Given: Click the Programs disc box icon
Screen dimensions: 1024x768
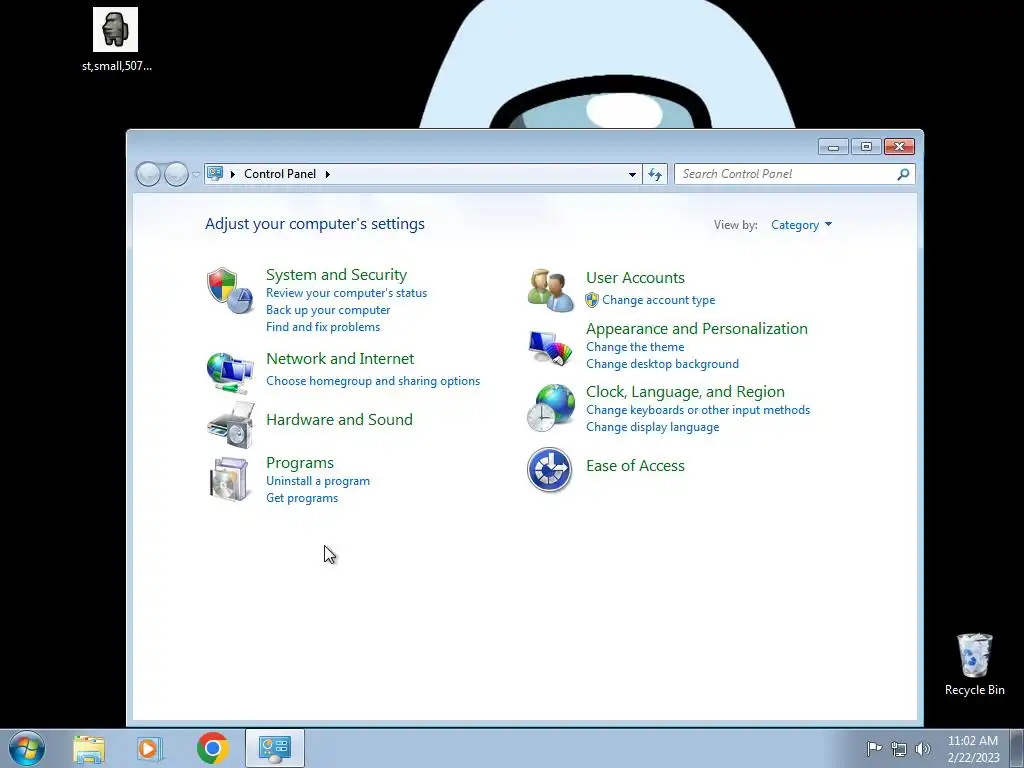Looking at the screenshot, I should coord(230,479).
